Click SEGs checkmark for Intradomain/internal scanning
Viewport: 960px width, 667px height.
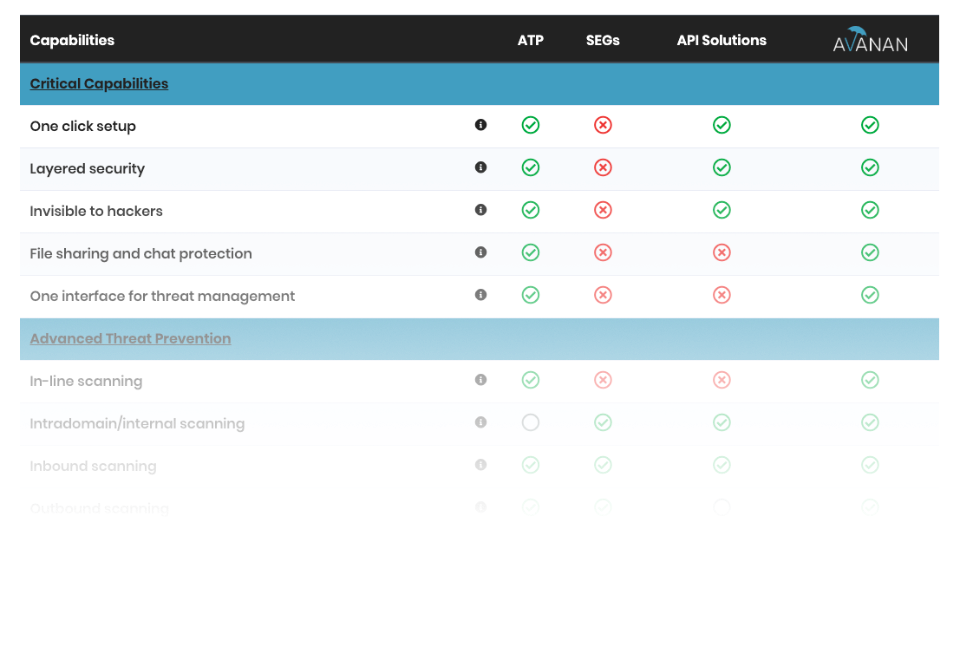coord(603,422)
